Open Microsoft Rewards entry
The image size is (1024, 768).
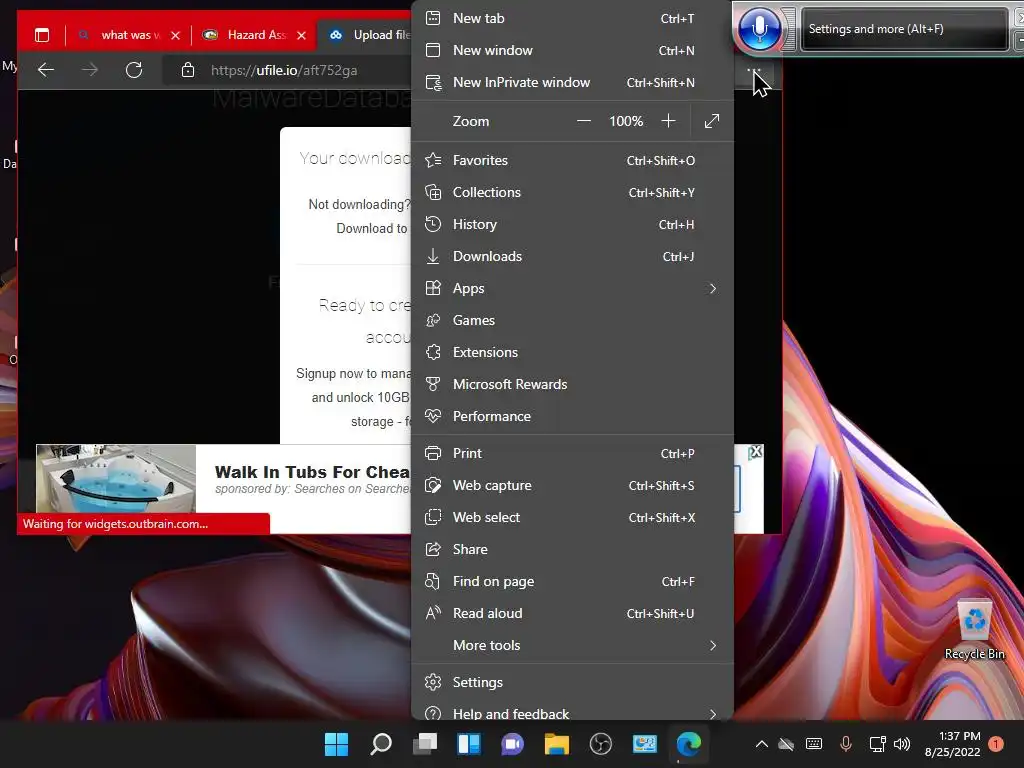[572, 384]
